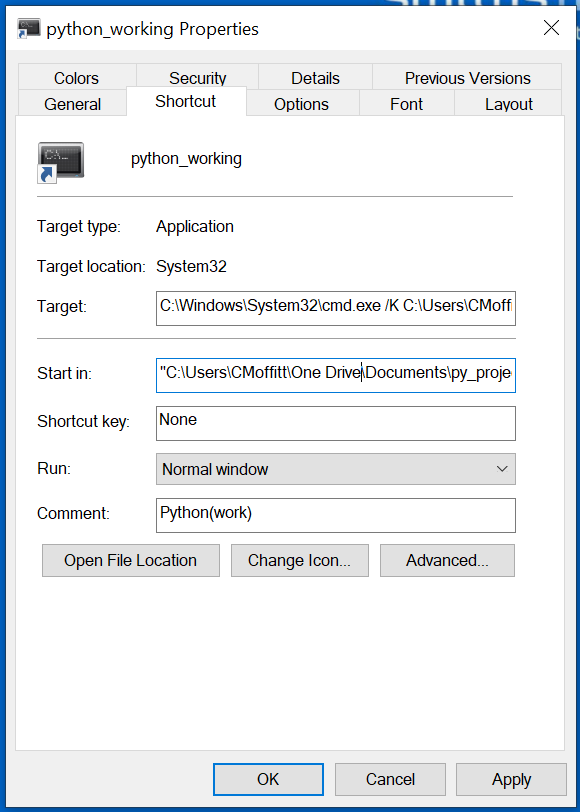Click the Change Icon button
Screen dimensions: 580x812
point(299,560)
